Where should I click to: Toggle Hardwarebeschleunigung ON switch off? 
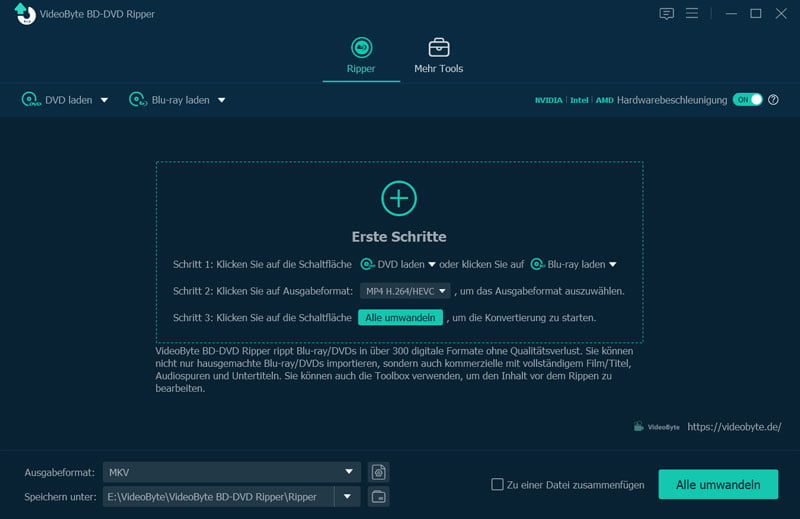747,100
